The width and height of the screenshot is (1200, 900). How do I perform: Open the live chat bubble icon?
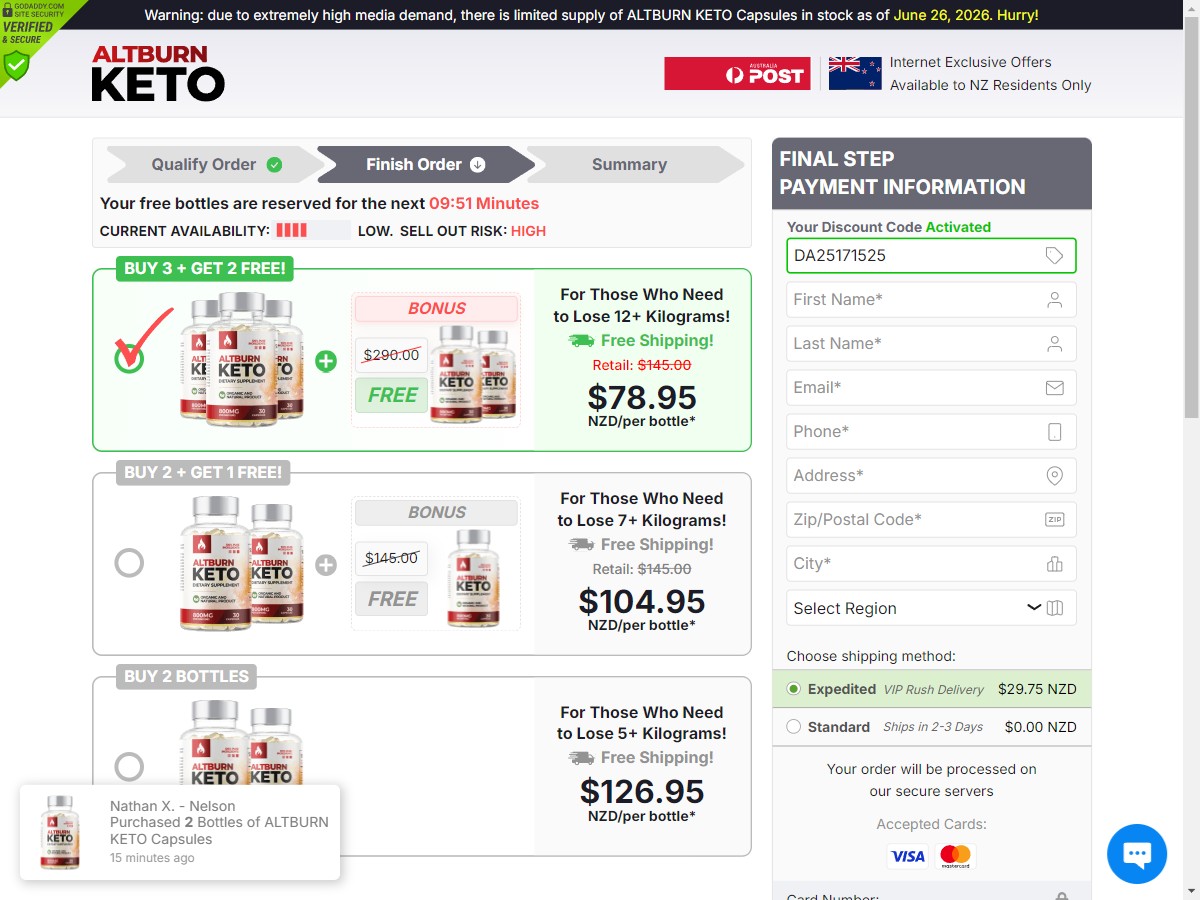(1137, 854)
